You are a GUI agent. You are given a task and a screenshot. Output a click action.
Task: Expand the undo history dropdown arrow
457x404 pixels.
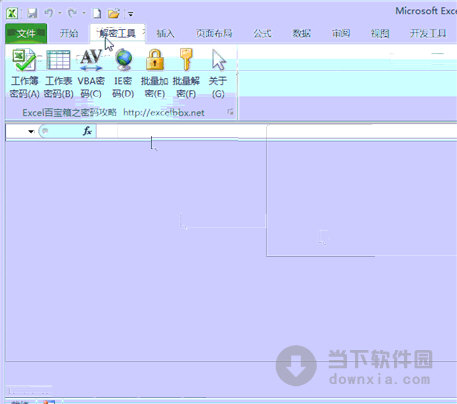tap(60, 13)
